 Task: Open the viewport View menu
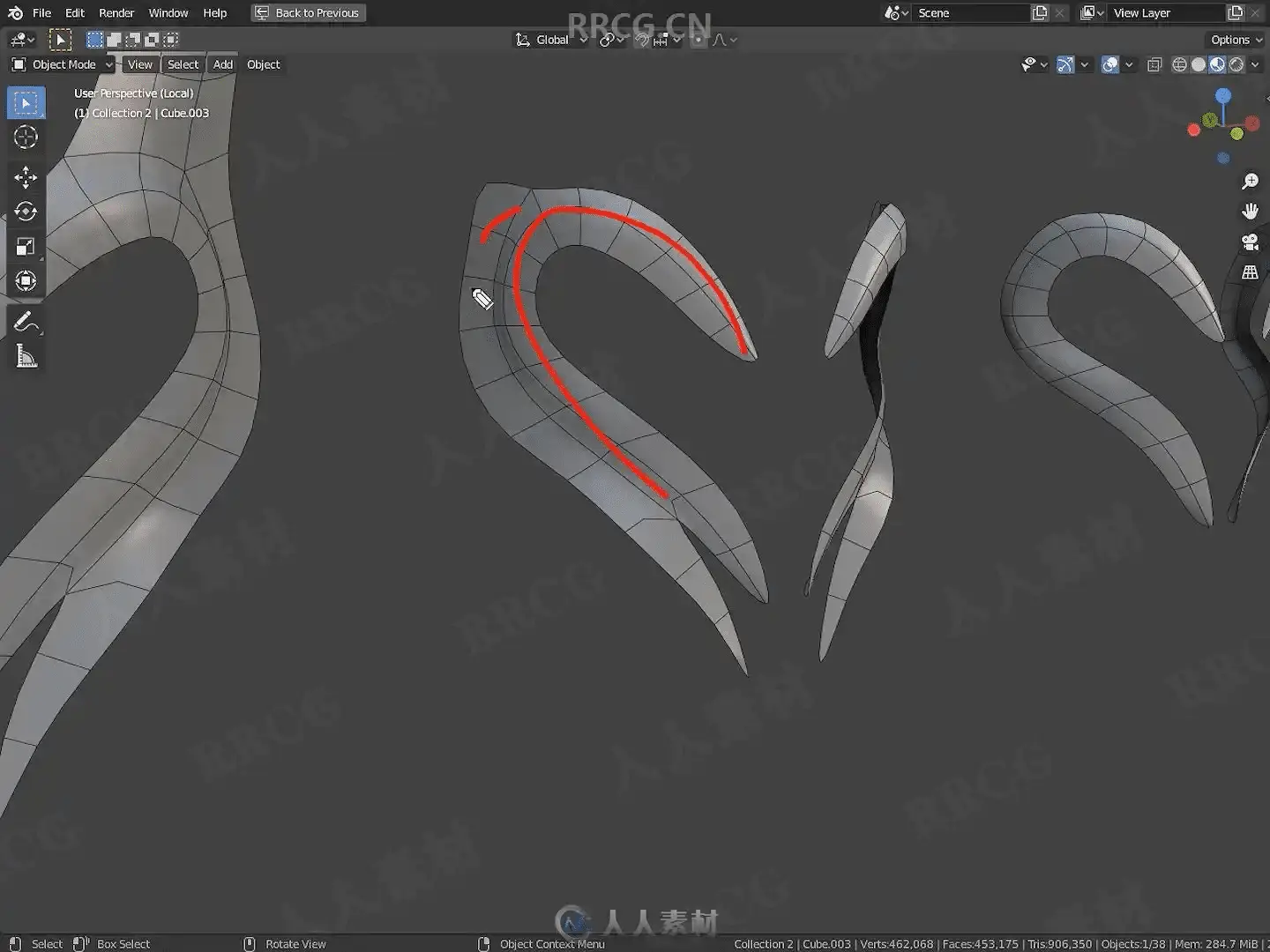140,64
